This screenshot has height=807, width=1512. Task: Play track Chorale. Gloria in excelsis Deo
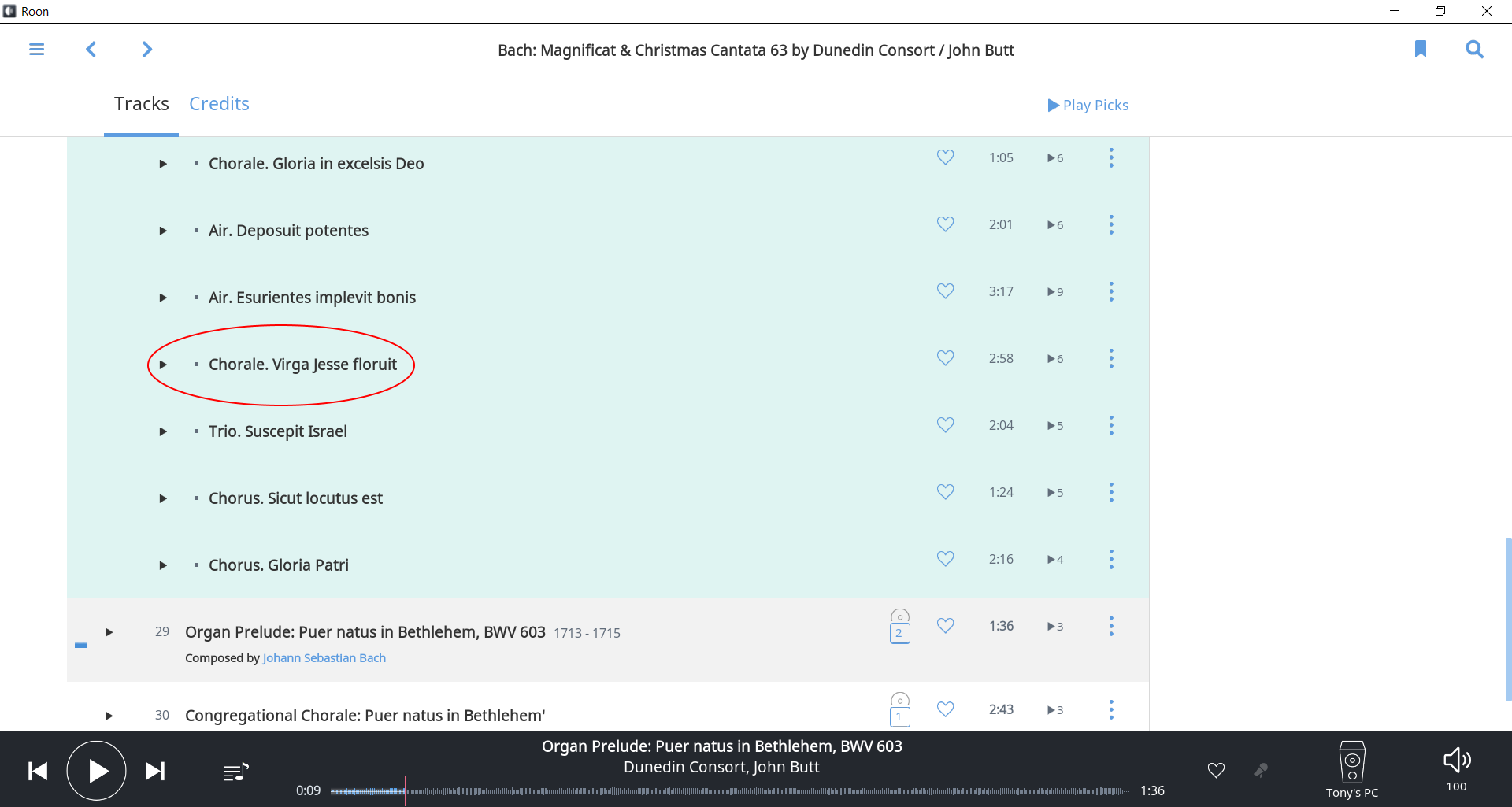163,164
